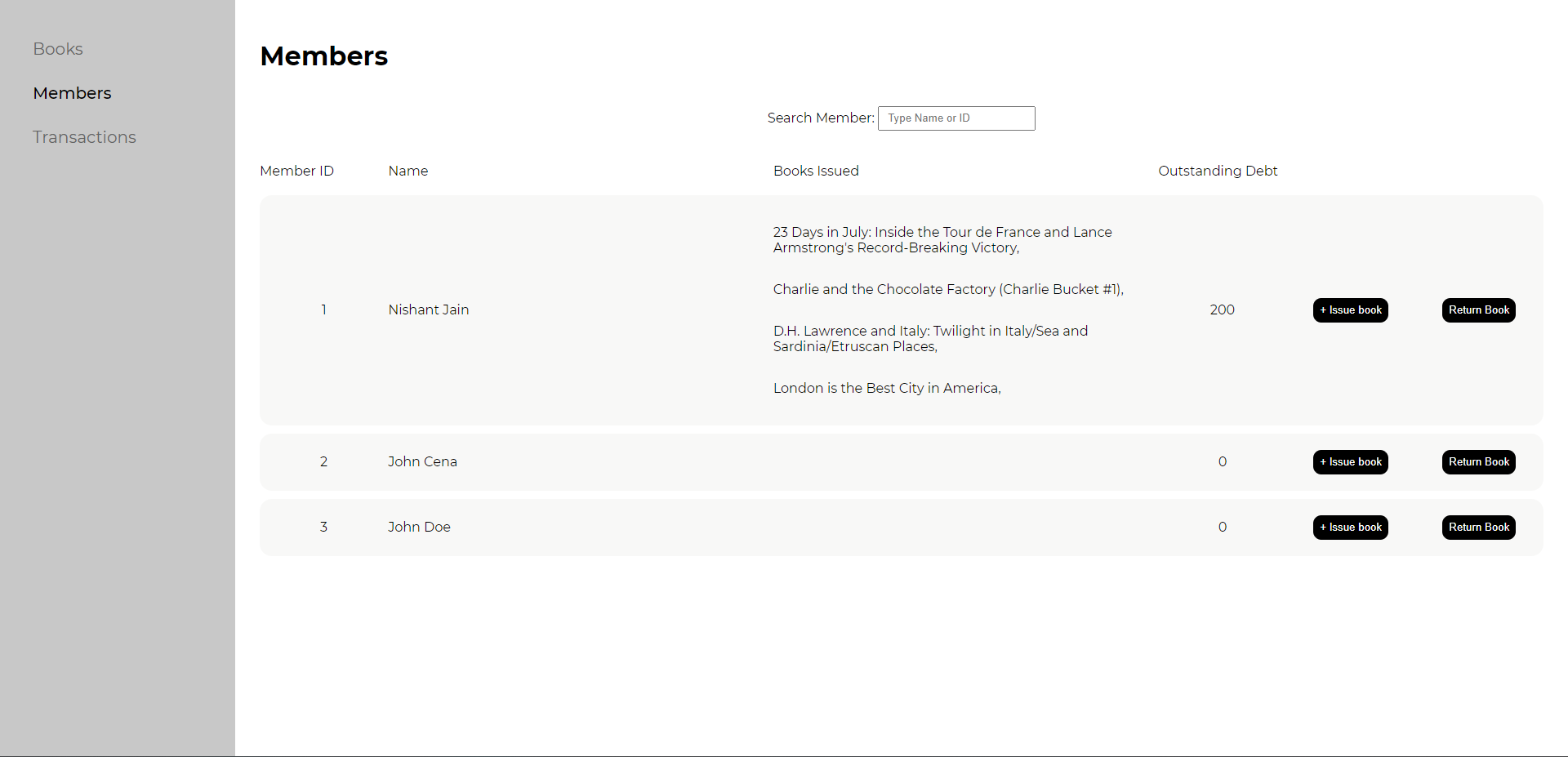This screenshot has width=1568, height=757.
Task: Open the Books section from the sidebar
Action: [57, 49]
